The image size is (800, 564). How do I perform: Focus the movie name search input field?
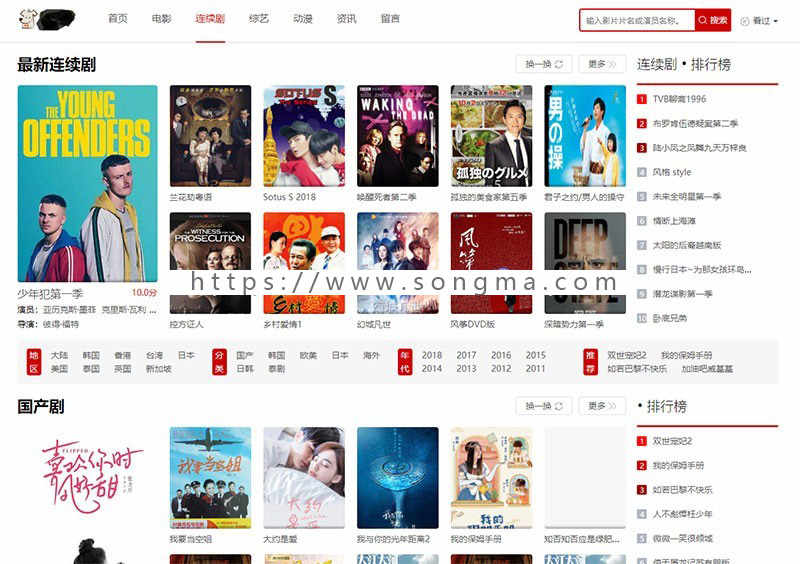coord(637,20)
